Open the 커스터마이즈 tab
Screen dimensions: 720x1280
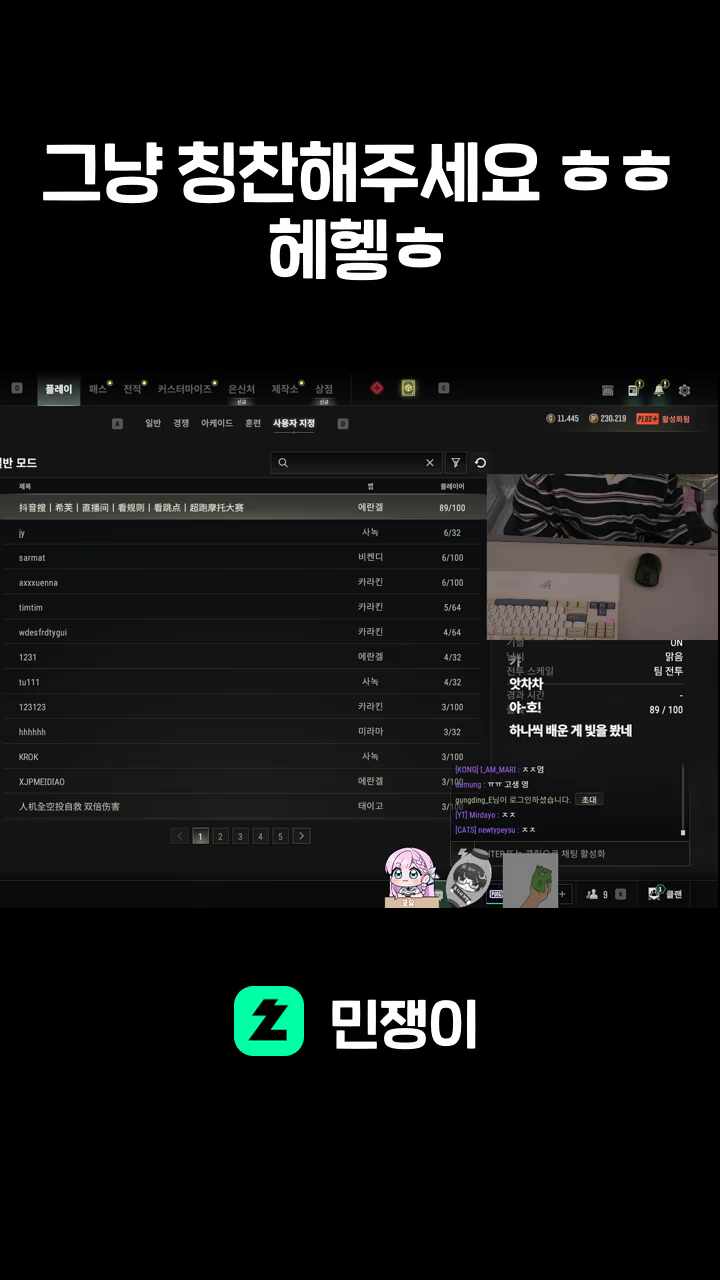pos(185,389)
